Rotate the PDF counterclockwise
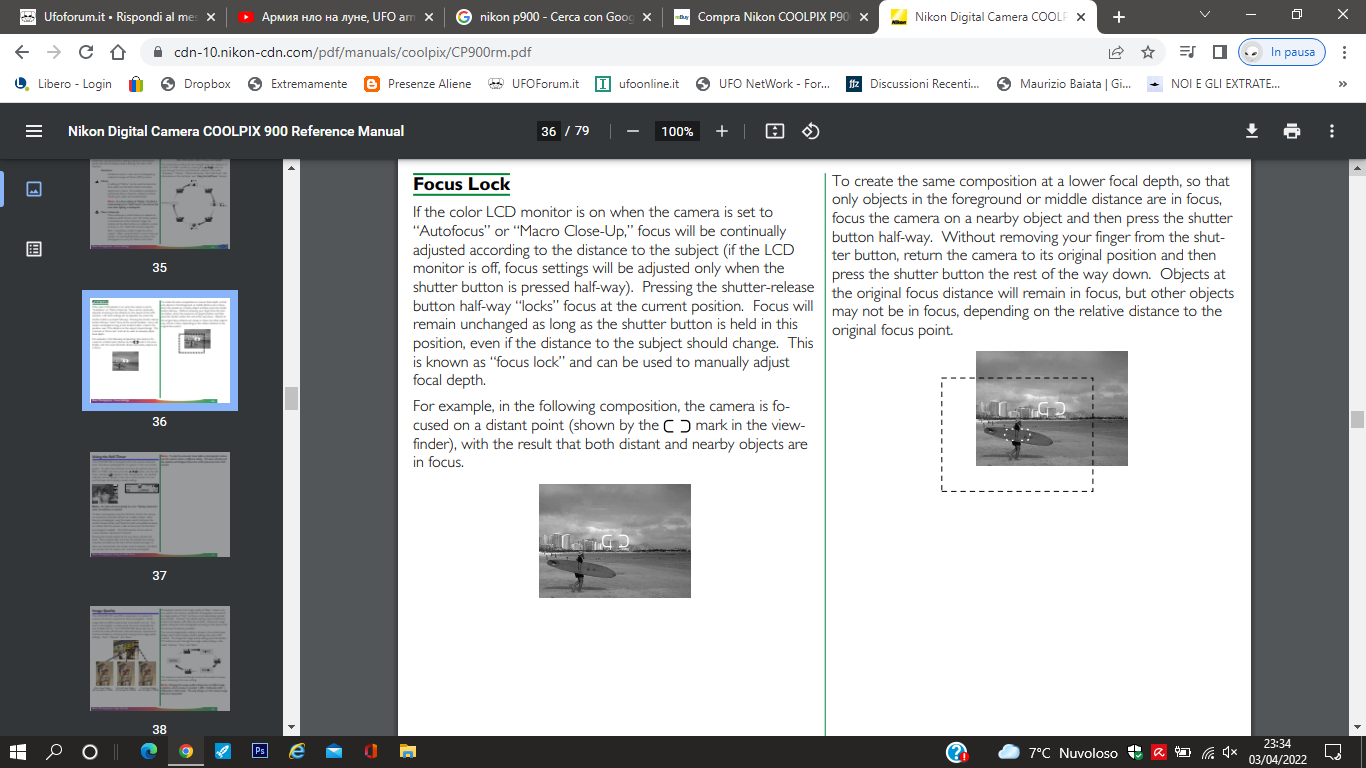Viewport: 1366px width, 768px height. click(811, 131)
